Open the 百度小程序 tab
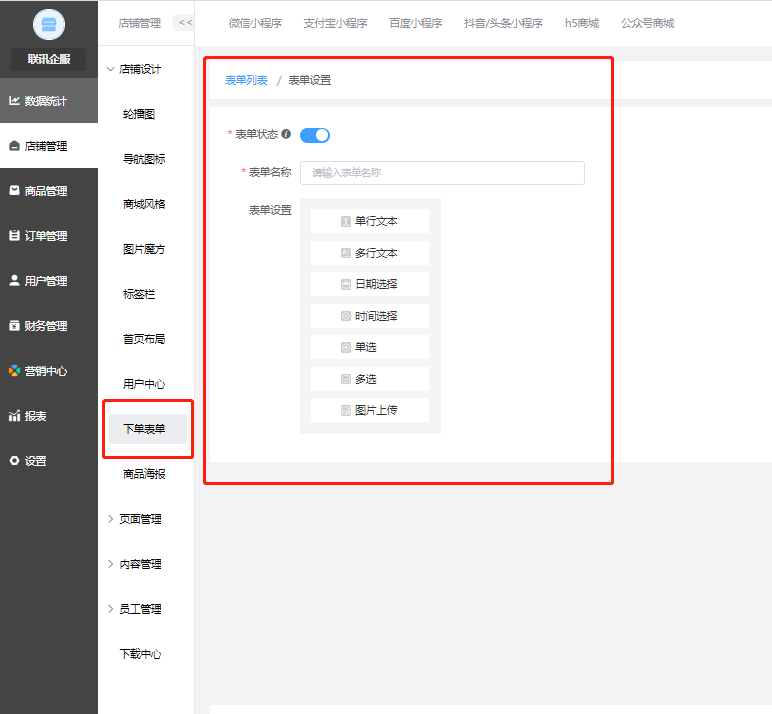The height and width of the screenshot is (714, 772). (416, 23)
